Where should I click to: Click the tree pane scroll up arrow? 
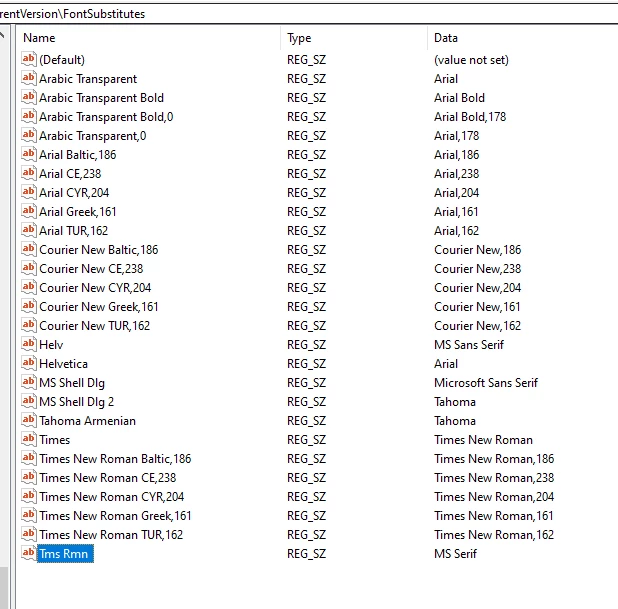[2, 35]
